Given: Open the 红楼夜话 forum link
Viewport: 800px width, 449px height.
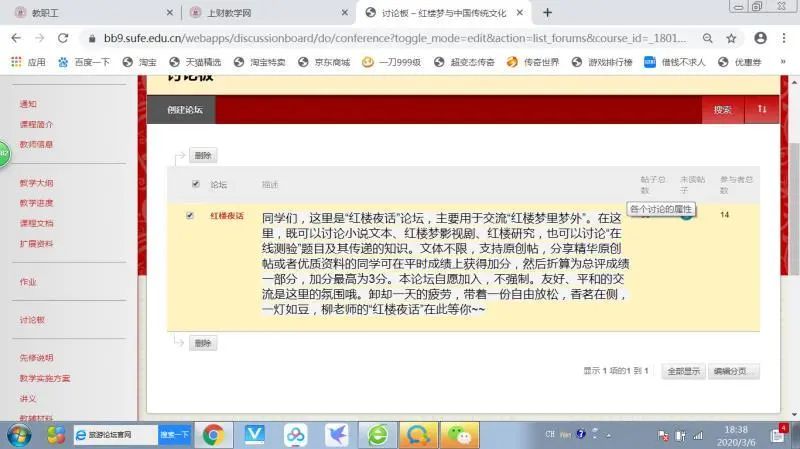Looking at the screenshot, I should 226,216.
